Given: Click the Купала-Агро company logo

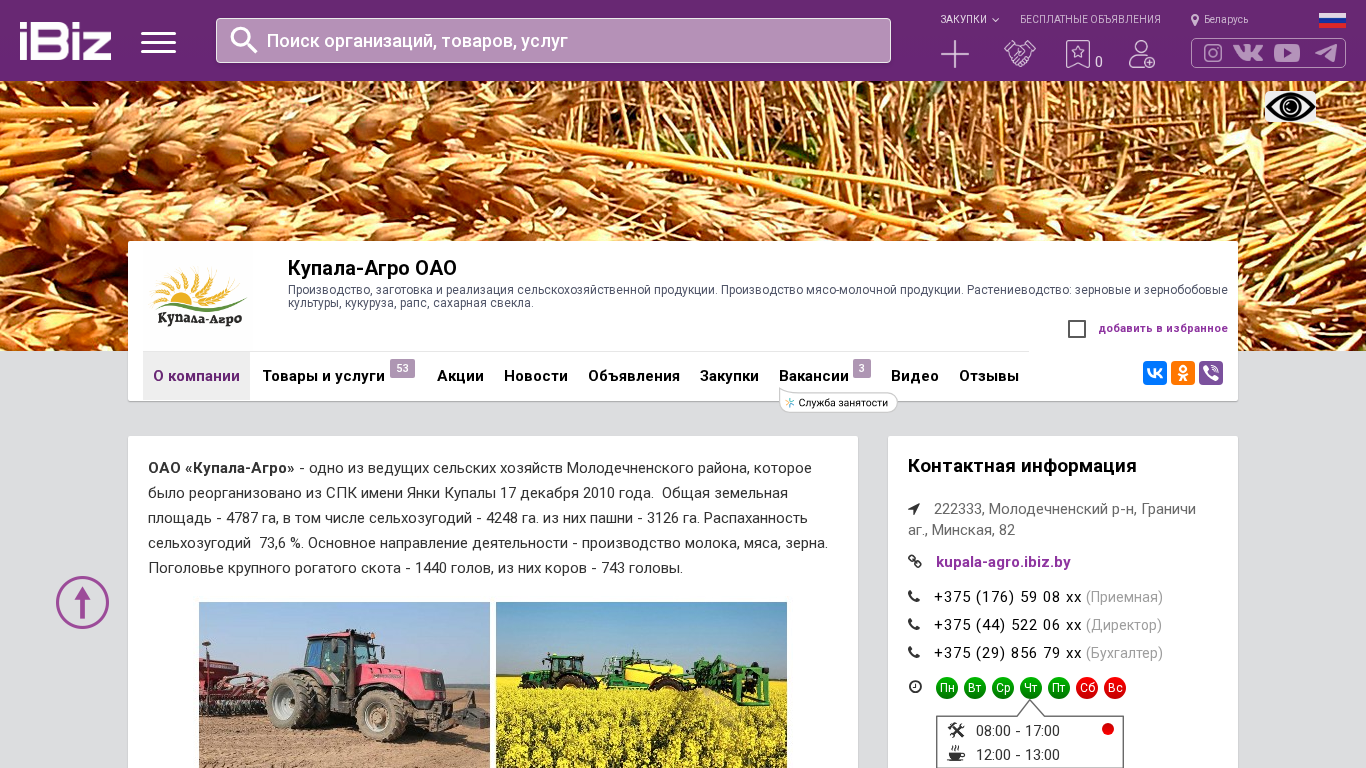Looking at the screenshot, I should click(x=198, y=298).
